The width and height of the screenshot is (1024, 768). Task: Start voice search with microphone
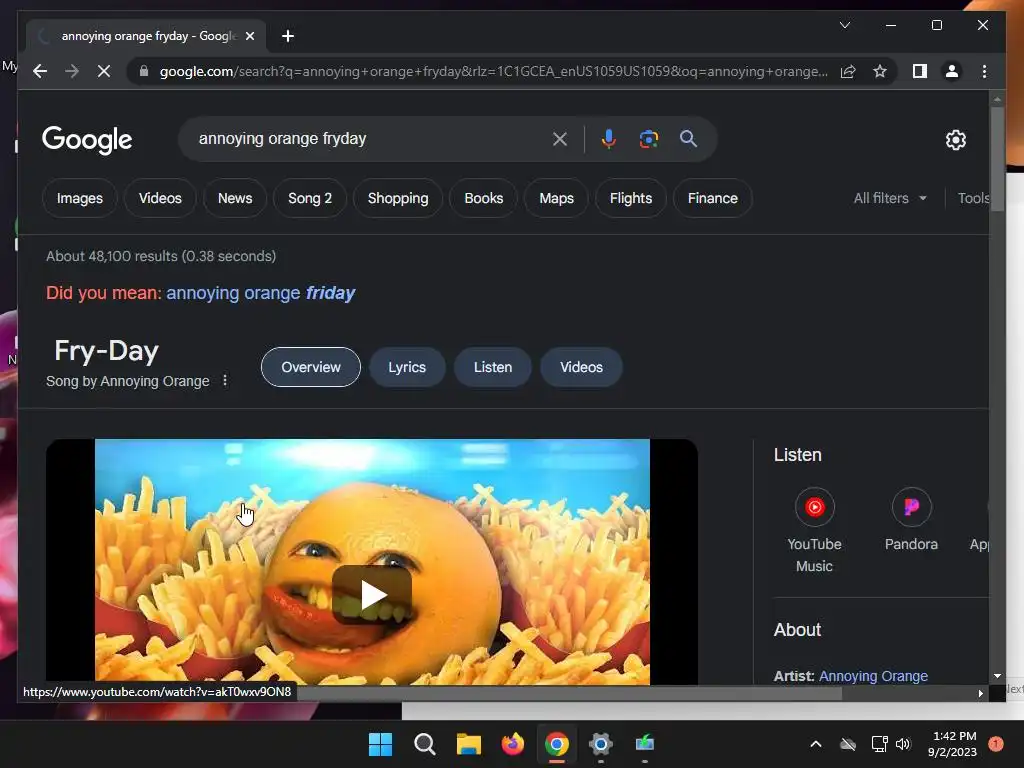coord(609,139)
